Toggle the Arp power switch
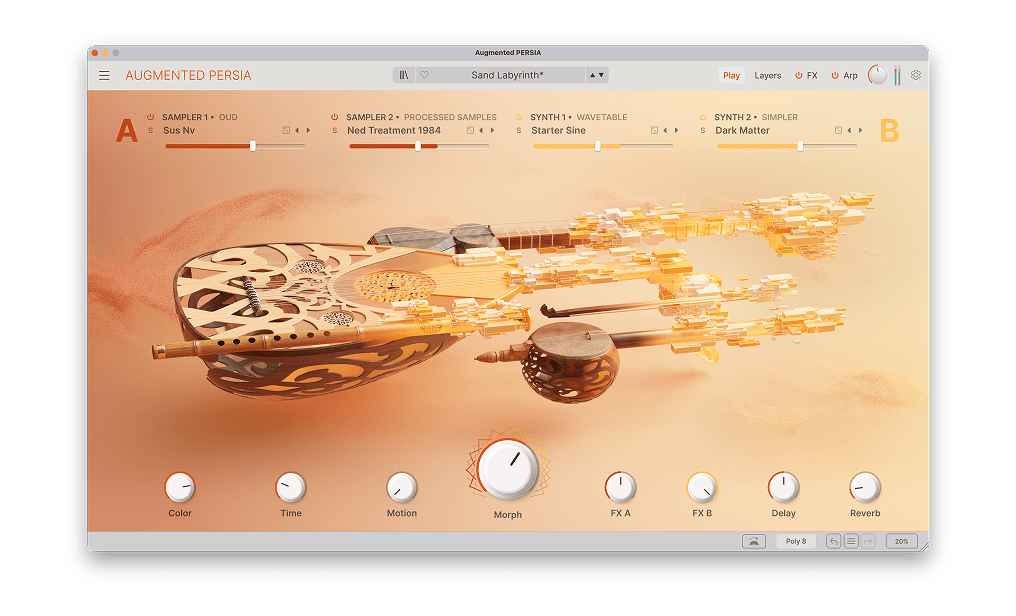The width and height of the screenshot is (1016, 616). (835, 75)
